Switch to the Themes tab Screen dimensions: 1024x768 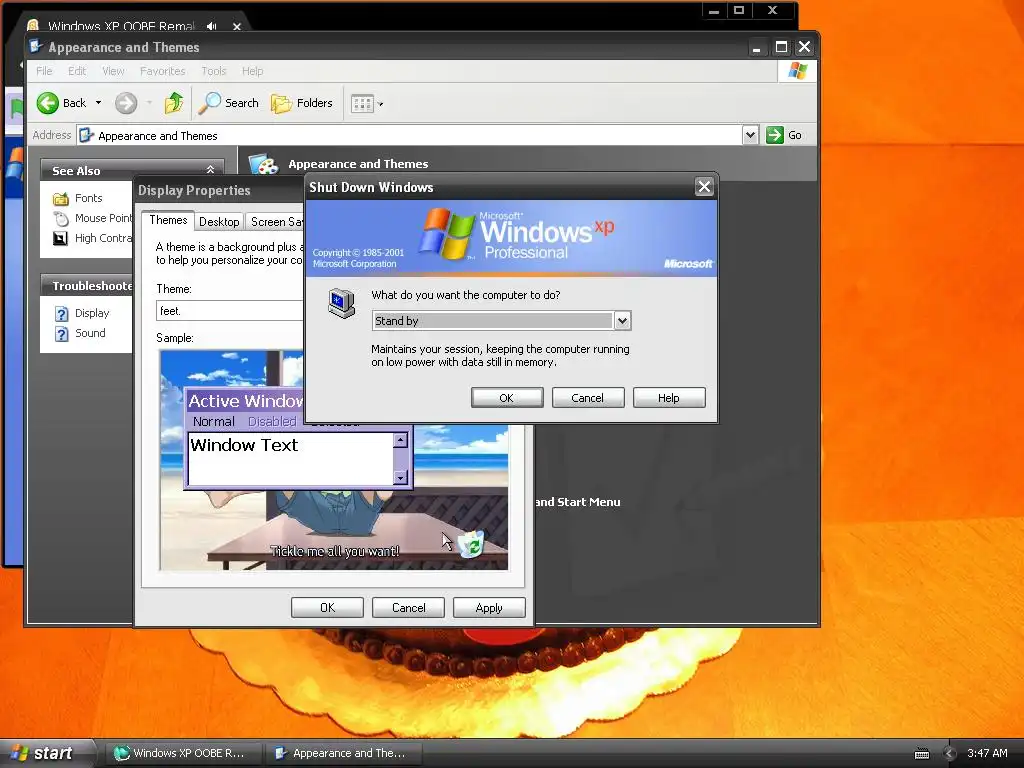(168, 220)
